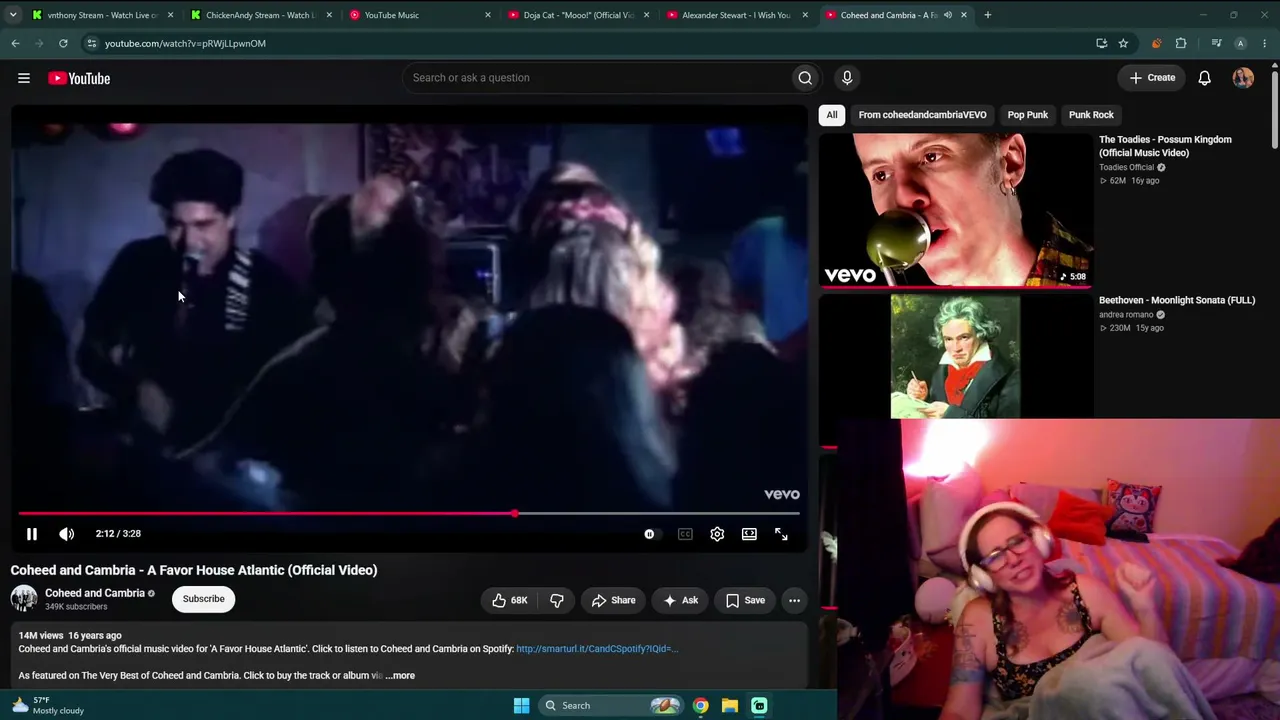Open the smarturl Spotify link

597,649
